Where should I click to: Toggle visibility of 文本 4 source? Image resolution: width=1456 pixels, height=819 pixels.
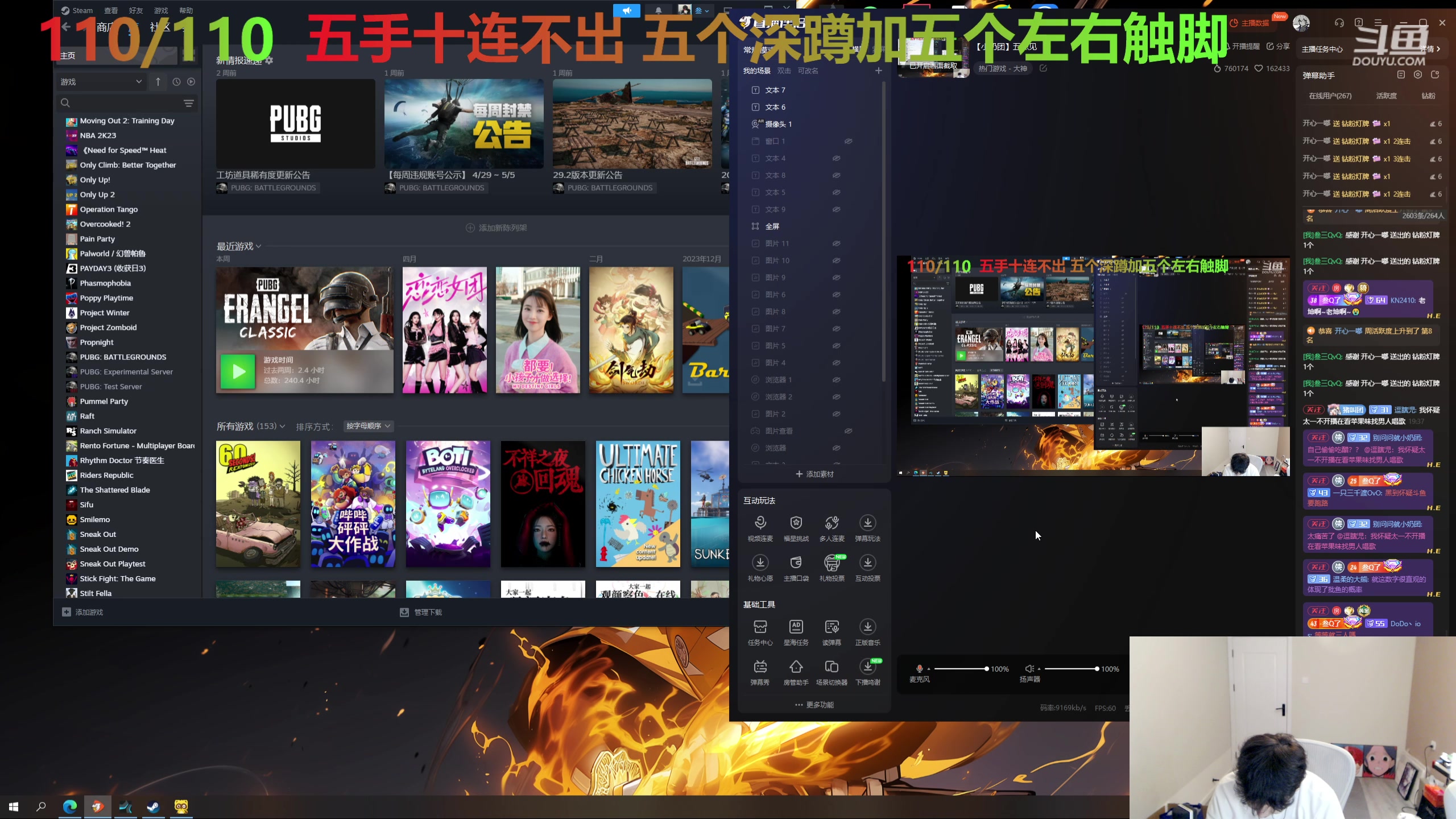tap(837, 158)
